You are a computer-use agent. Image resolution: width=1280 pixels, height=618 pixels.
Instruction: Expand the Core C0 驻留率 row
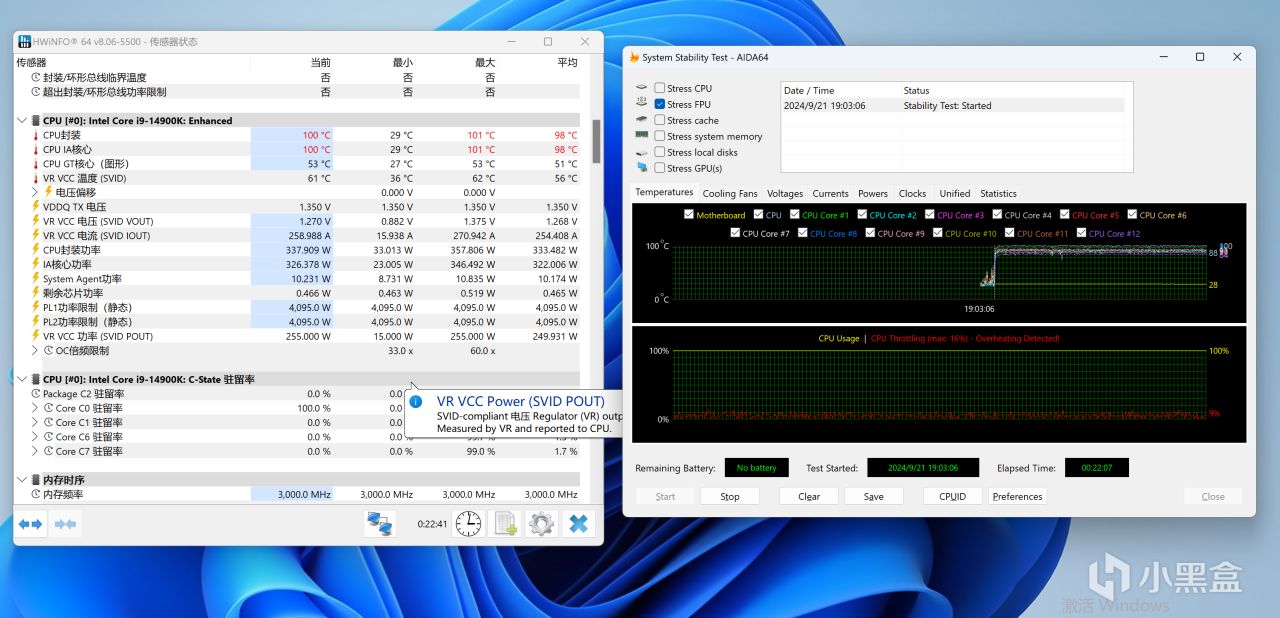pyautogui.click(x=35, y=408)
